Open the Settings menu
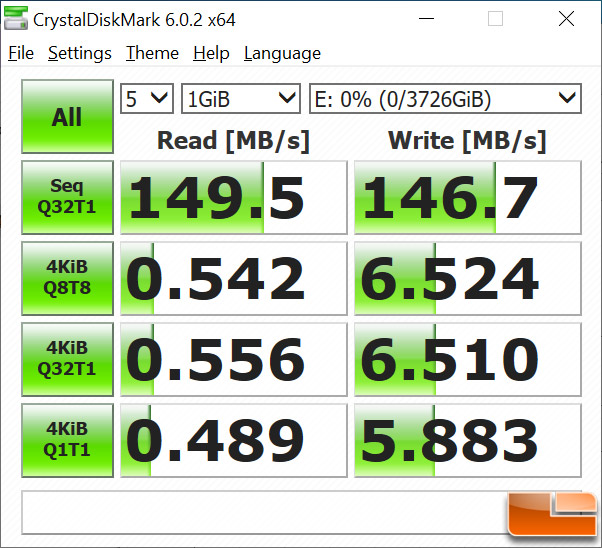602x548 pixels. coord(80,53)
